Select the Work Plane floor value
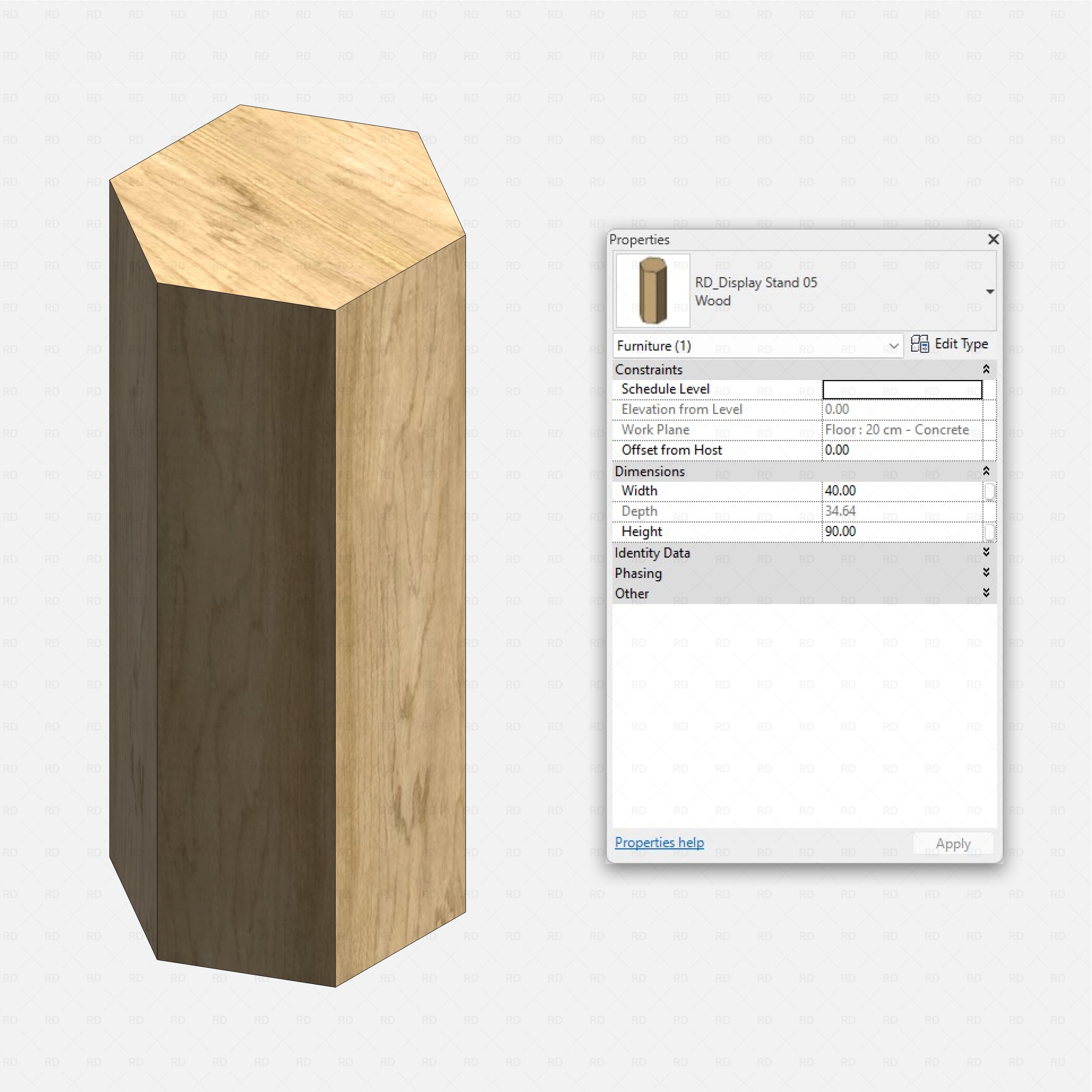Image resolution: width=1092 pixels, height=1092 pixels. point(896,430)
